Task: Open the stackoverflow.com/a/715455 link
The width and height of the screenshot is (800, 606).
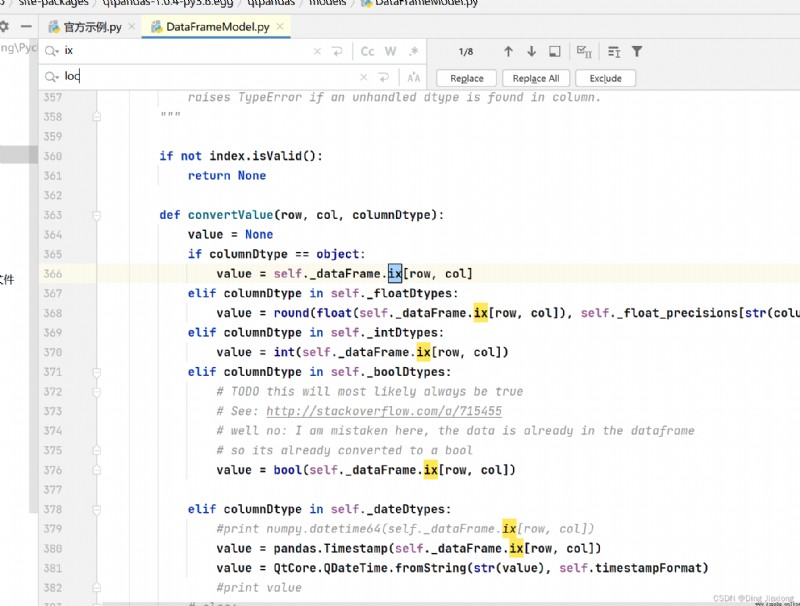Action: (384, 411)
